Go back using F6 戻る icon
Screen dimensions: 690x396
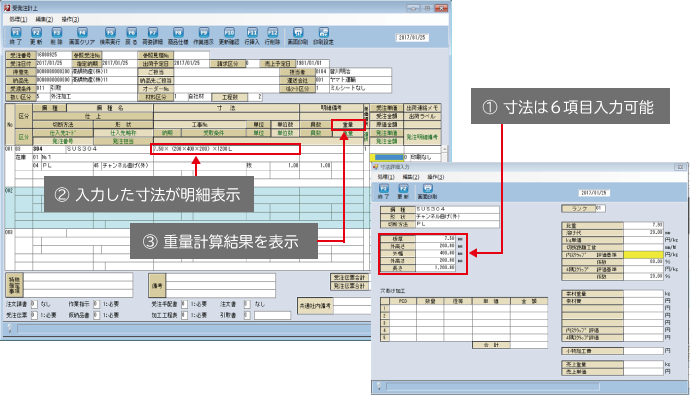131,36
